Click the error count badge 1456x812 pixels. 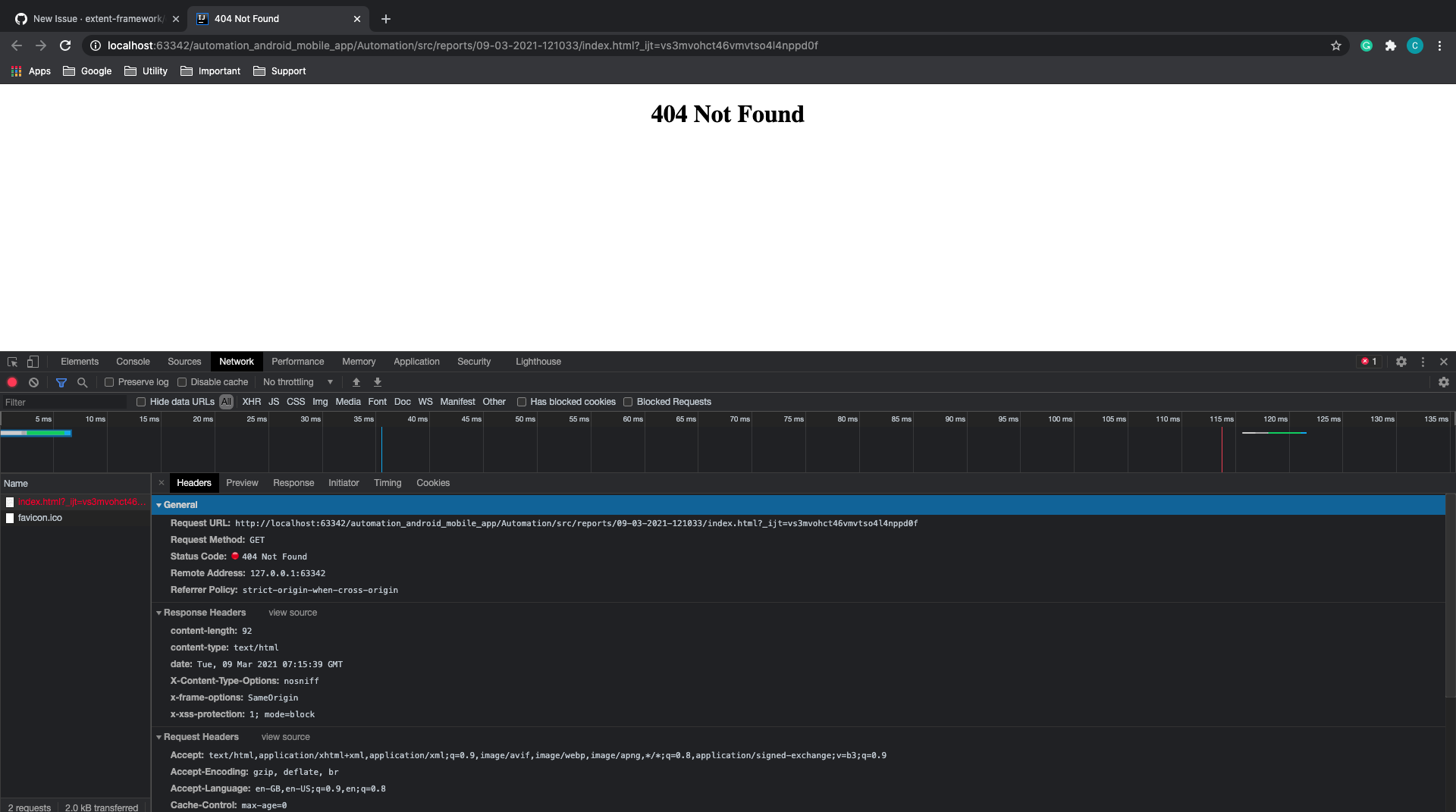coord(1369,362)
